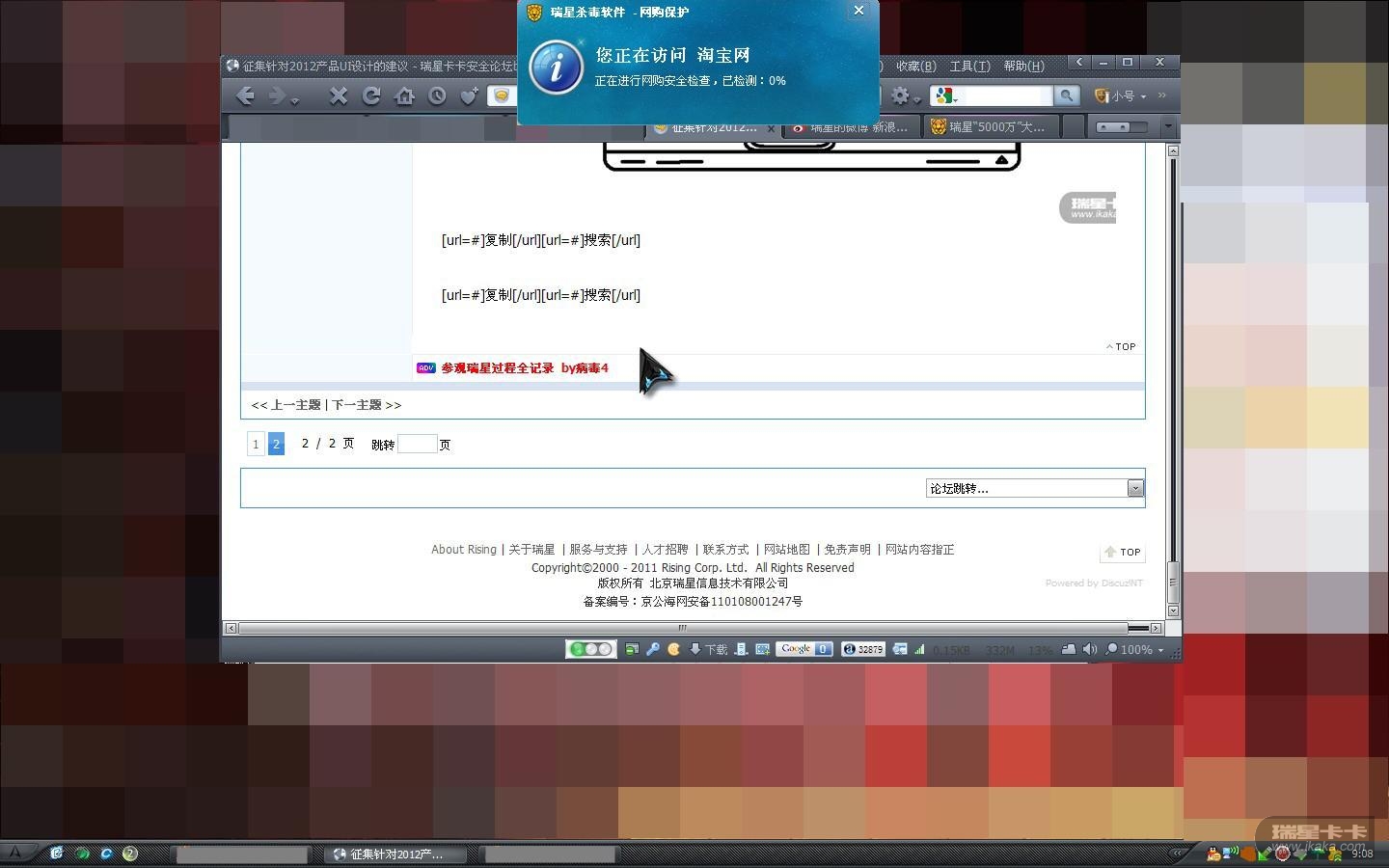Open the tab list dropdown arrow

point(1168,126)
